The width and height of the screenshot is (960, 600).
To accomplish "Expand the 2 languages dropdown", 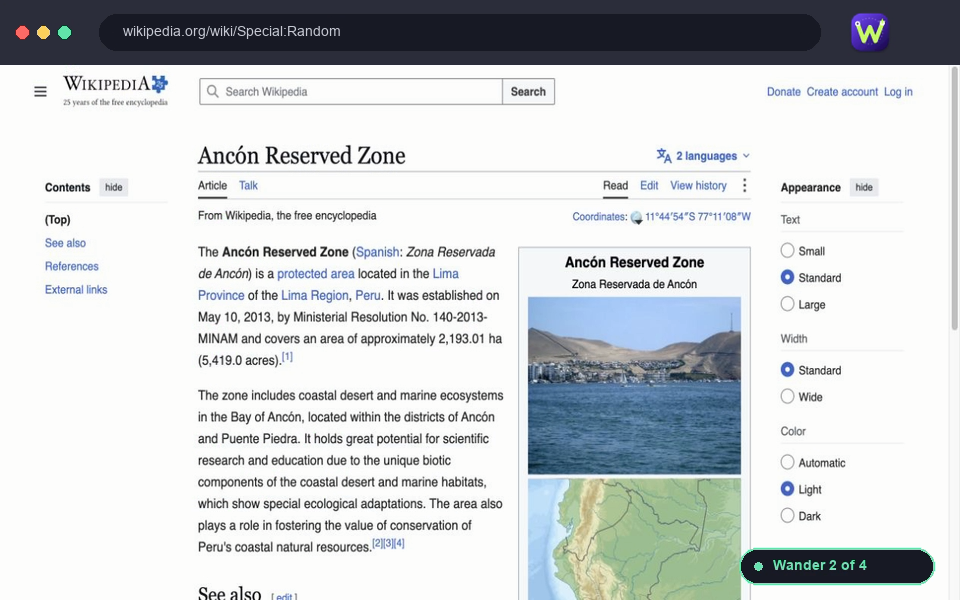I will tap(703, 156).
